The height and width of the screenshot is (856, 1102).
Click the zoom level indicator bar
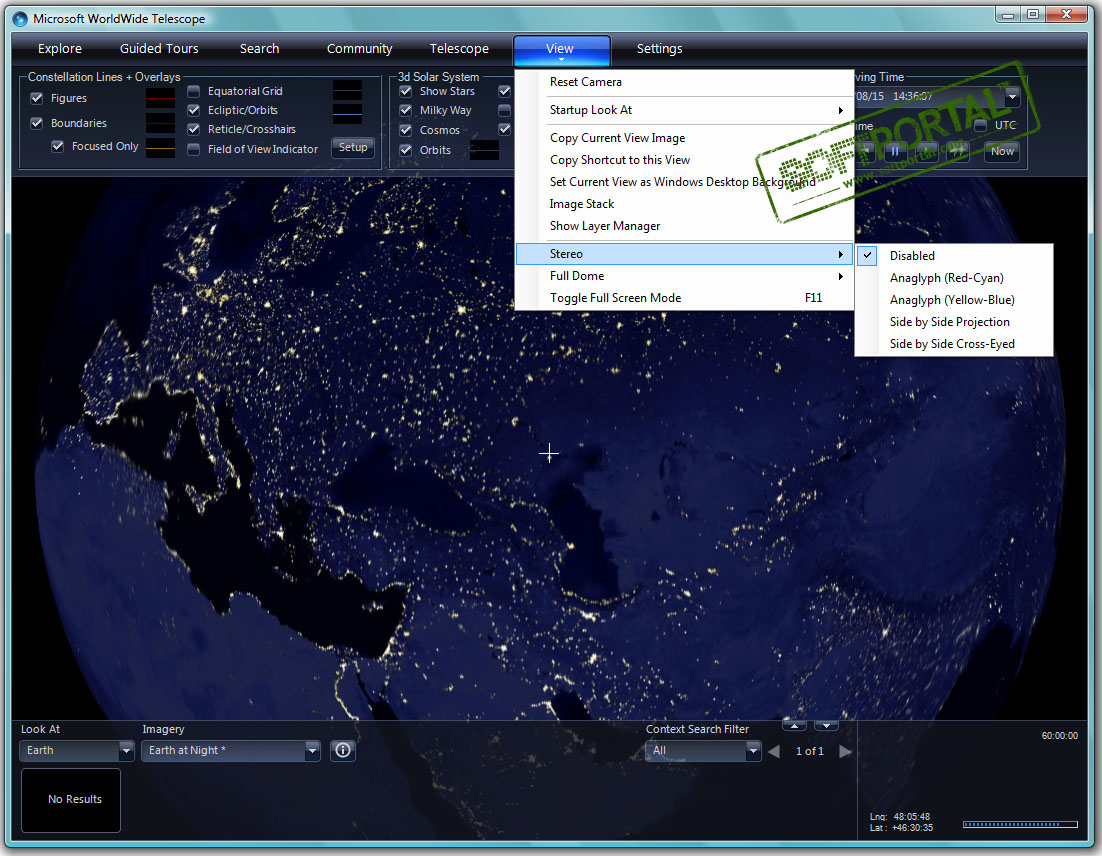point(1020,824)
